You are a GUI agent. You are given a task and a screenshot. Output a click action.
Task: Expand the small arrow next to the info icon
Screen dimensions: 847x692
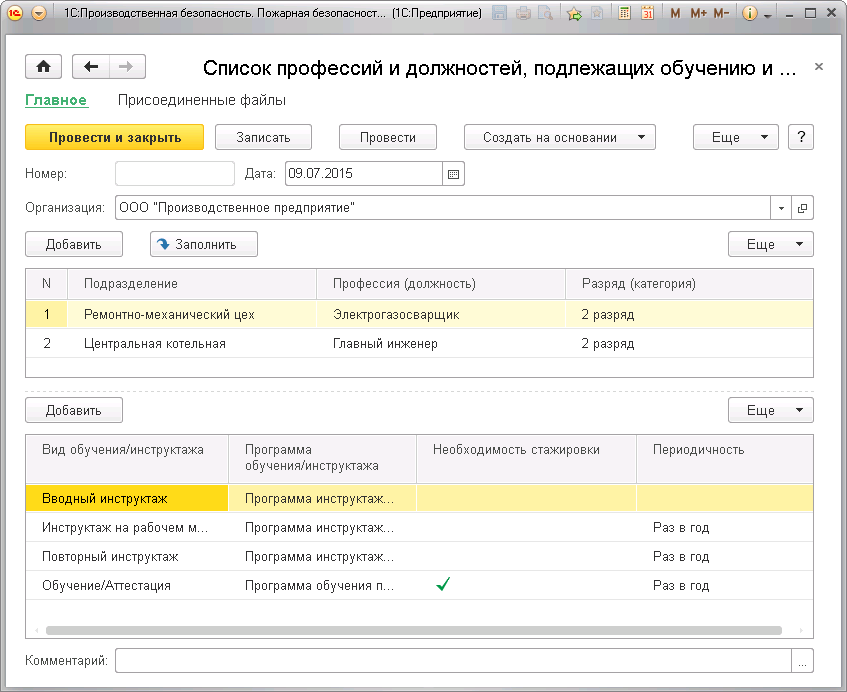[768, 15]
